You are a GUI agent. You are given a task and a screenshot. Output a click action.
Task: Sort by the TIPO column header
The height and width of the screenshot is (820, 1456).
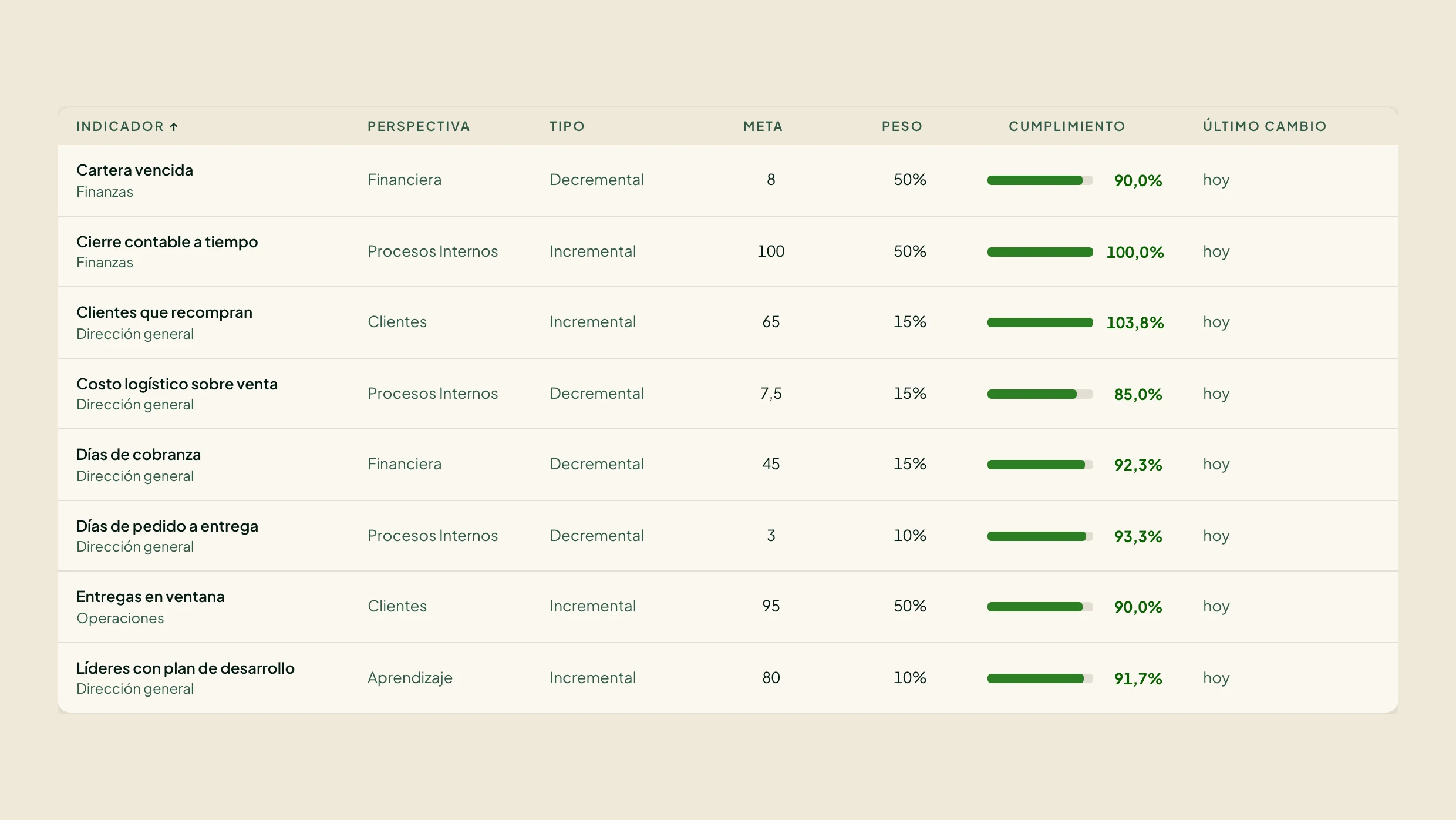567,126
